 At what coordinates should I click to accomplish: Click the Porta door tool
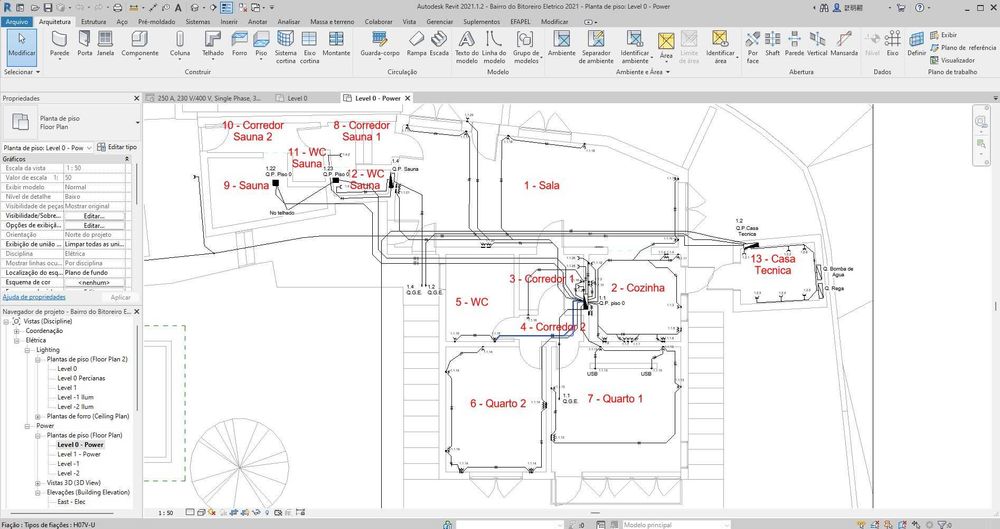pos(84,43)
